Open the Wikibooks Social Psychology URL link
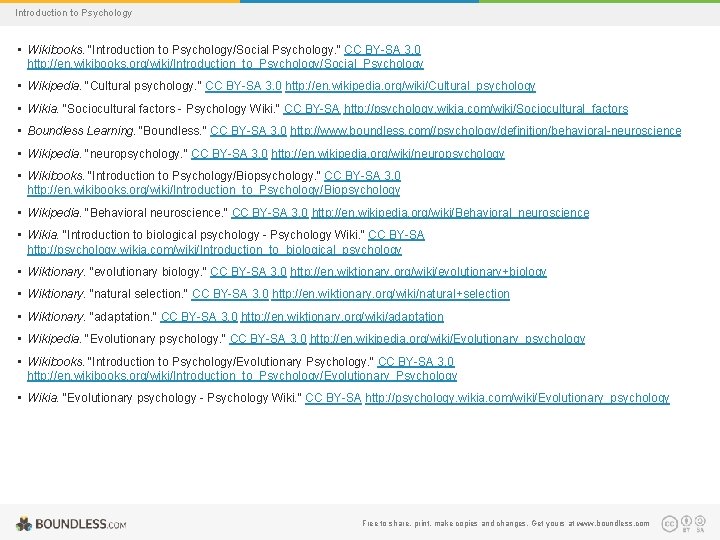 (225, 64)
